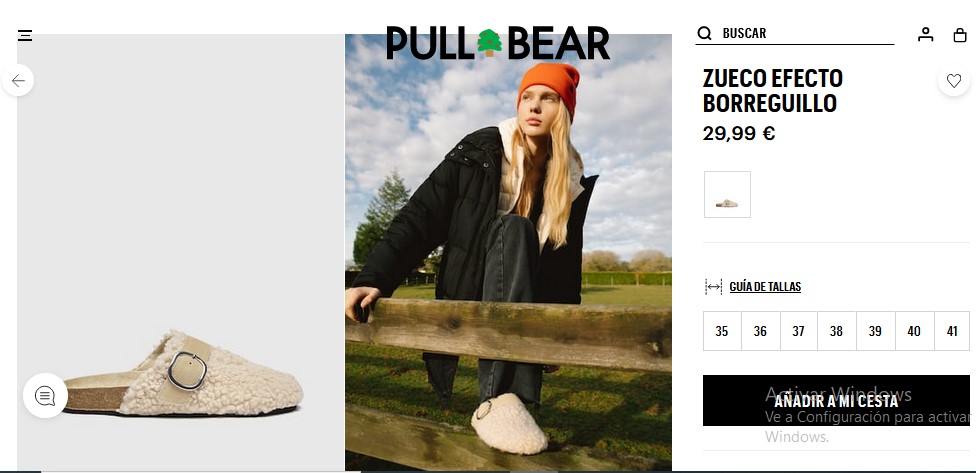Open the chat support bubble icon
Viewport: 976px width, 473px height.
coord(45,396)
